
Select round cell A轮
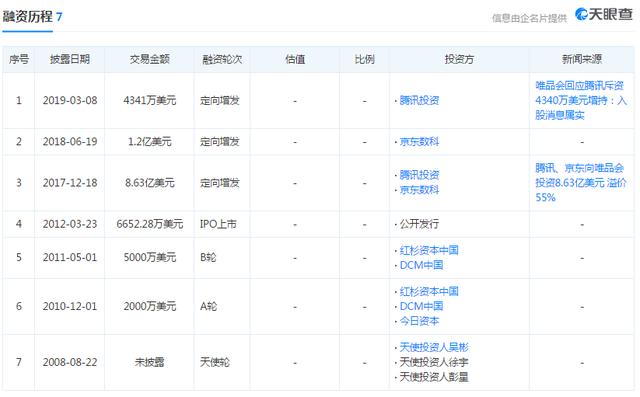(x=208, y=306)
